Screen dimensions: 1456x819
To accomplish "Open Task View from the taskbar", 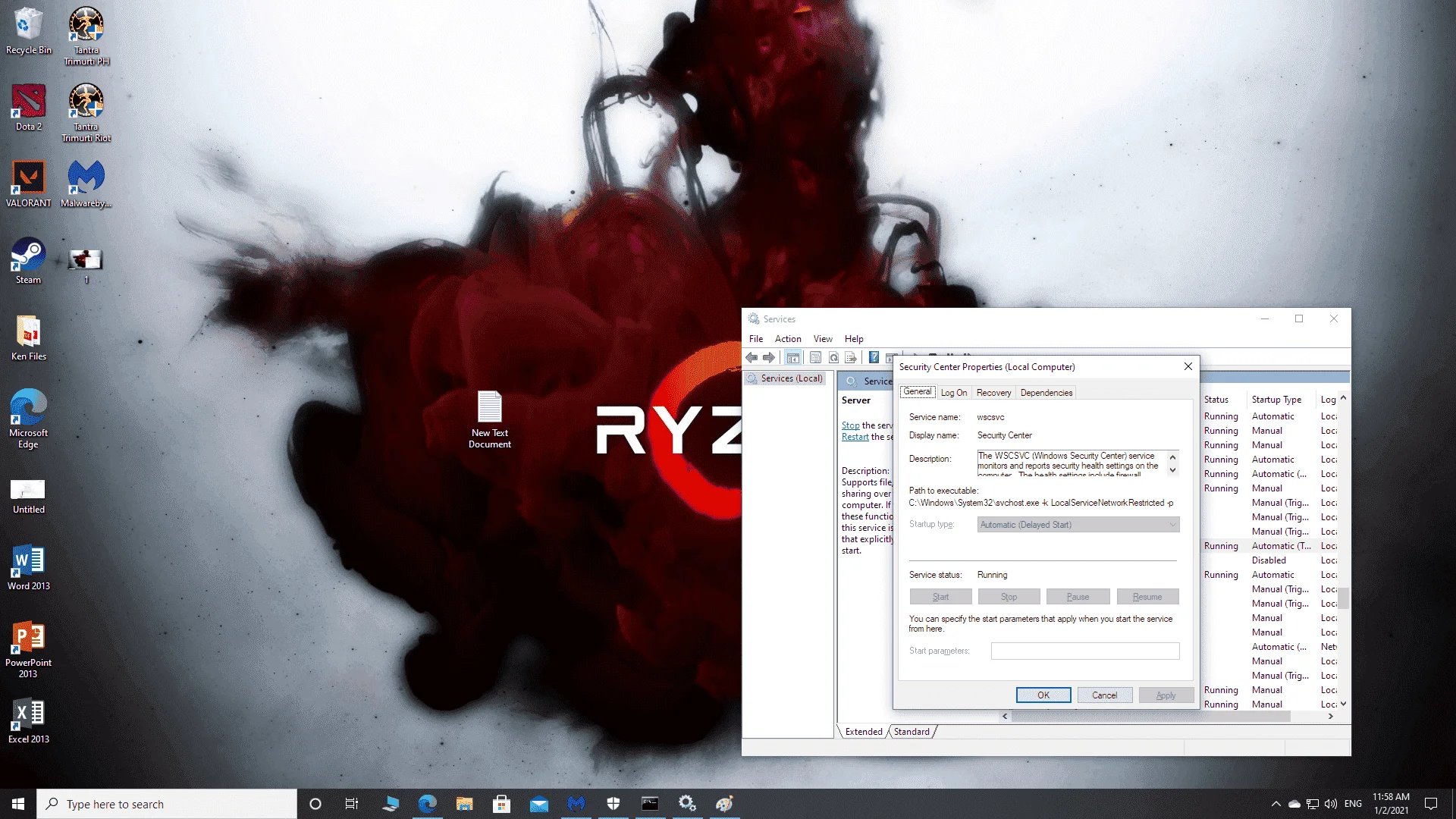I will click(x=352, y=804).
